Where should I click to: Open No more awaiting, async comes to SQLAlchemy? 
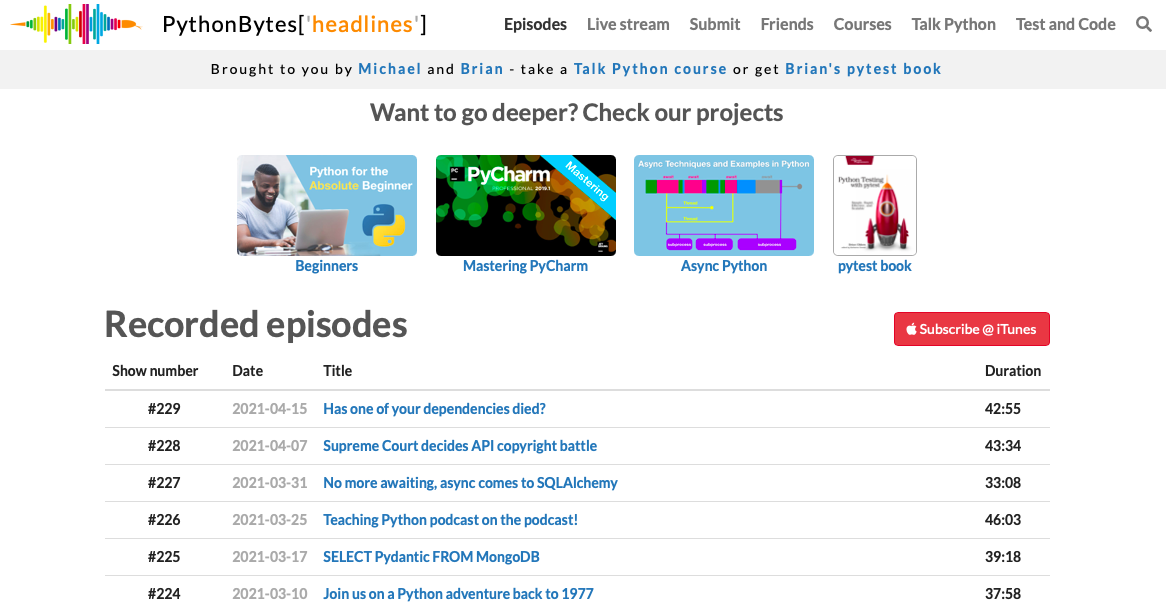pyautogui.click(x=470, y=483)
